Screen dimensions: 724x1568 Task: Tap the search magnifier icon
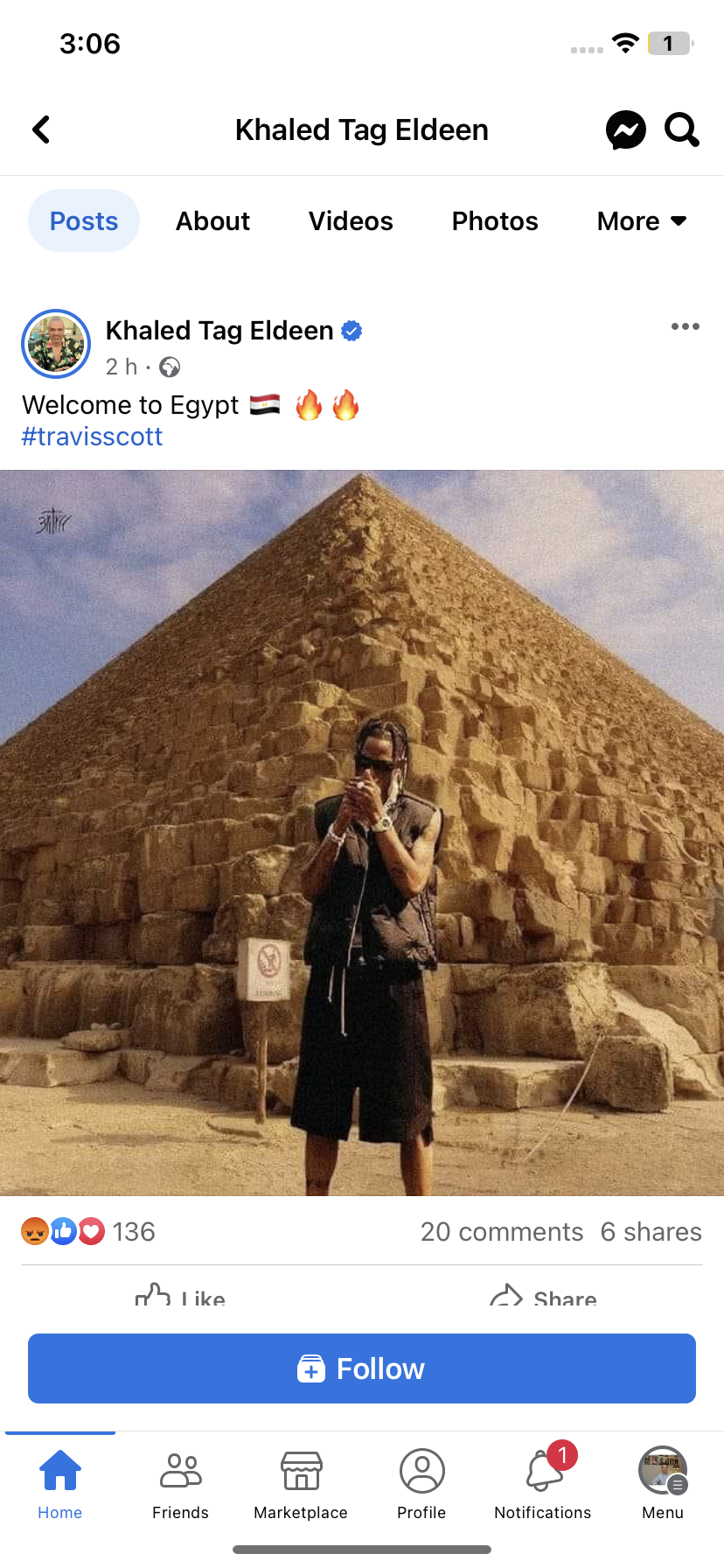coord(682,130)
